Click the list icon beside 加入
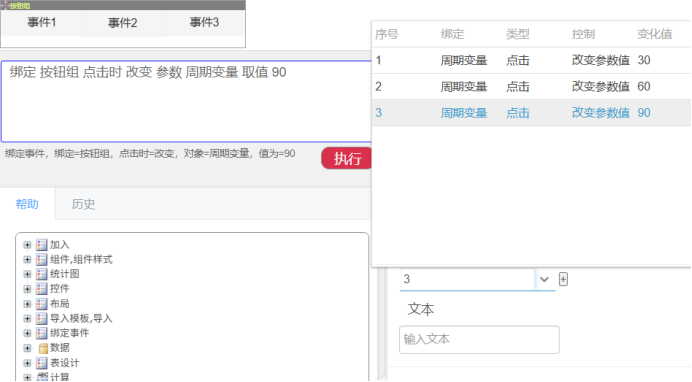 (x=41, y=245)
